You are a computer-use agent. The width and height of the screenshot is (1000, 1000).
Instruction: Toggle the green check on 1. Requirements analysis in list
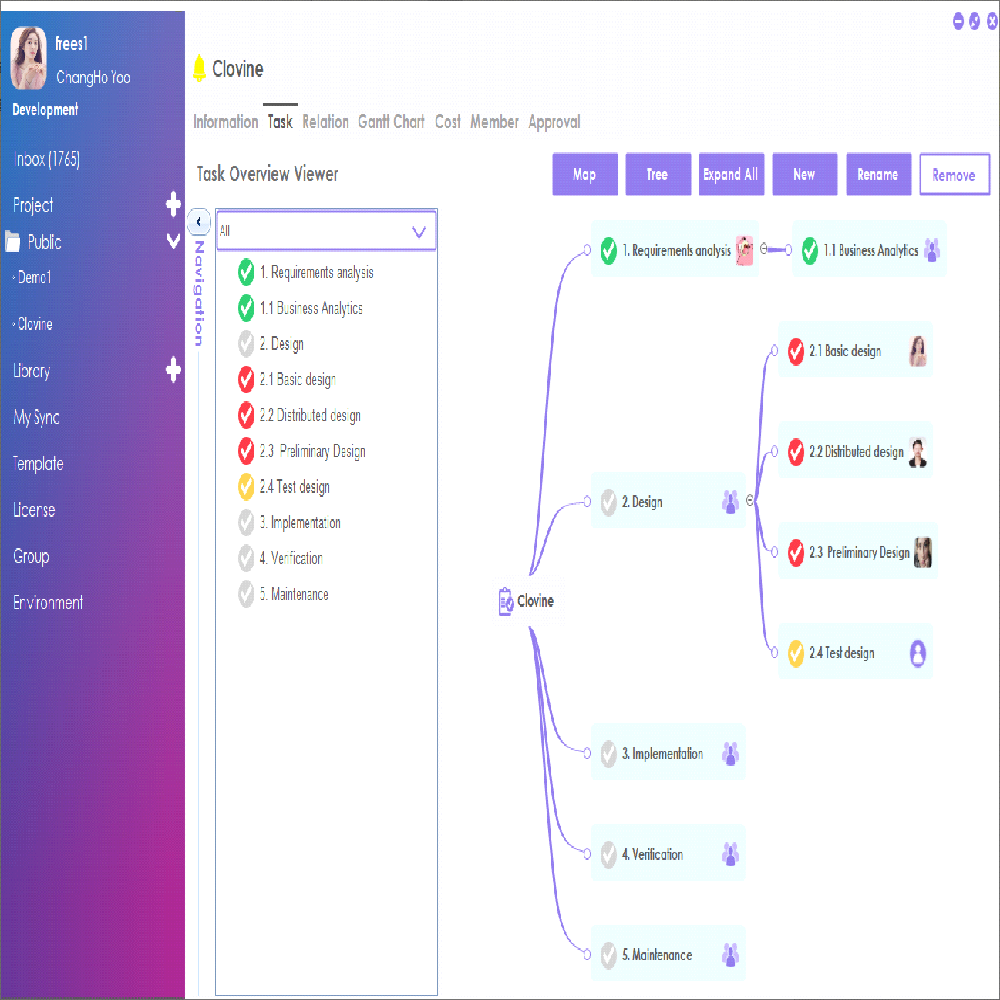coord(246,272)
